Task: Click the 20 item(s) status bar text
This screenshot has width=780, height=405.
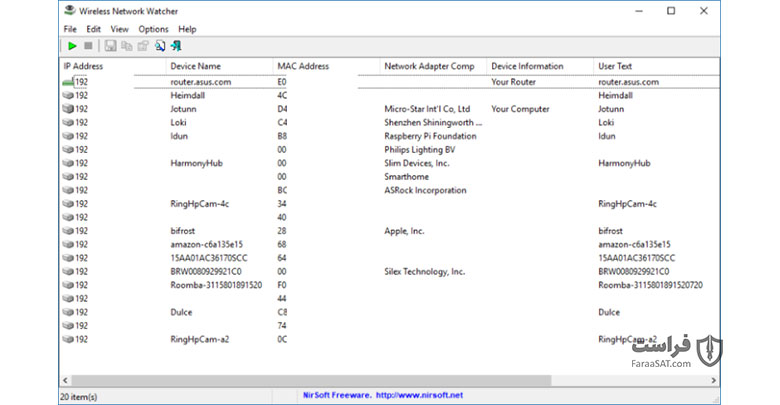Action: pyautogui.click(x=79, y=397)
